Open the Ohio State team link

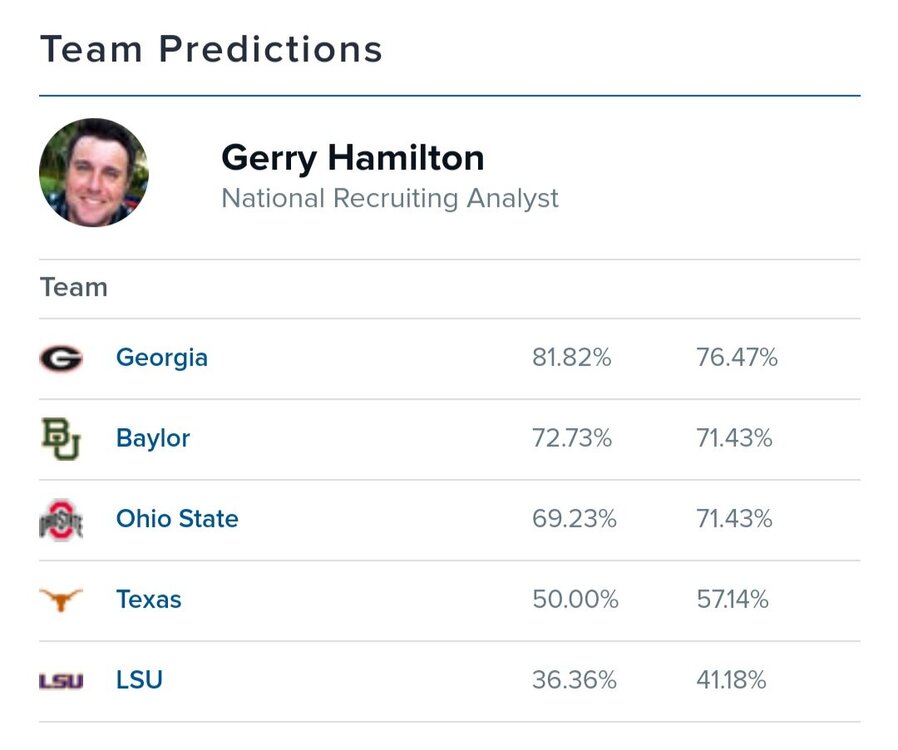(177, 519)
